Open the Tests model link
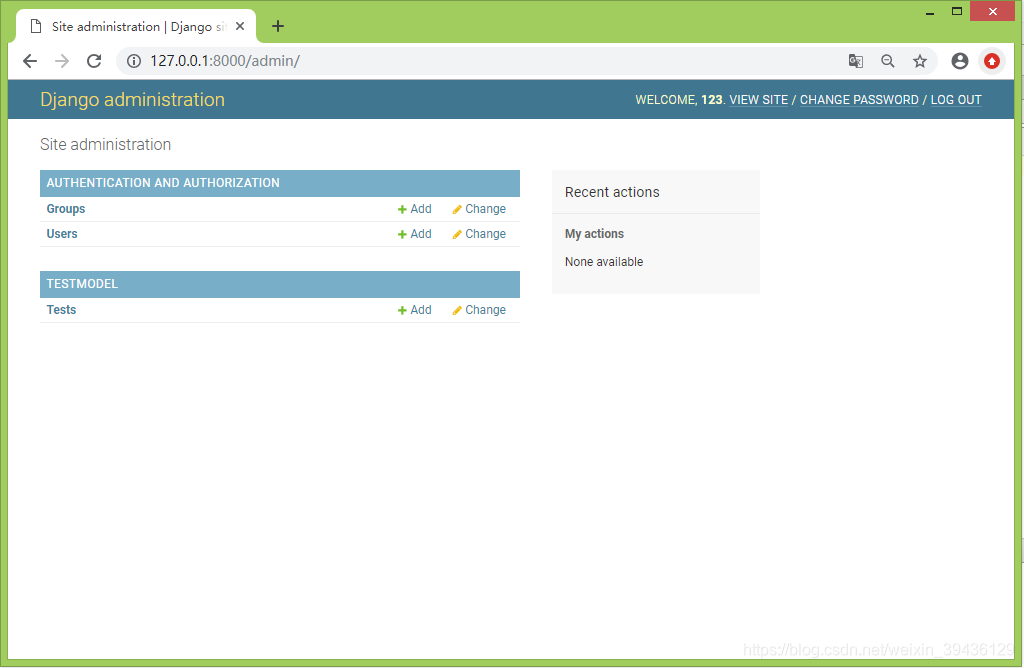The height and width of the screenshot is (668, 1024). coord(61,310)
